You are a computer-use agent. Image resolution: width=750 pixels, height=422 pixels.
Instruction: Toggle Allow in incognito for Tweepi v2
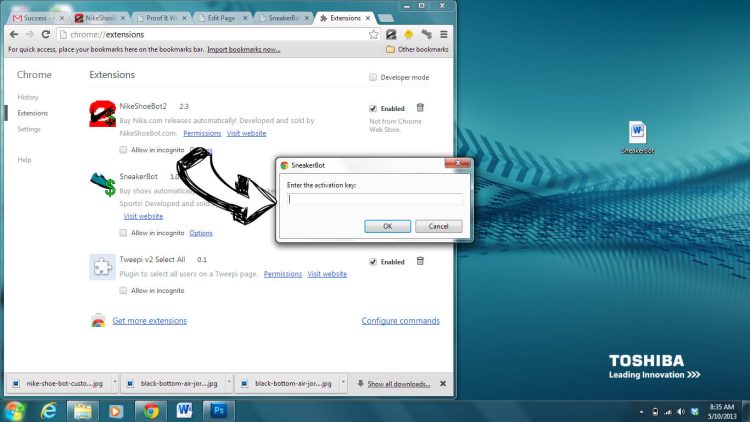pos(124,290)
